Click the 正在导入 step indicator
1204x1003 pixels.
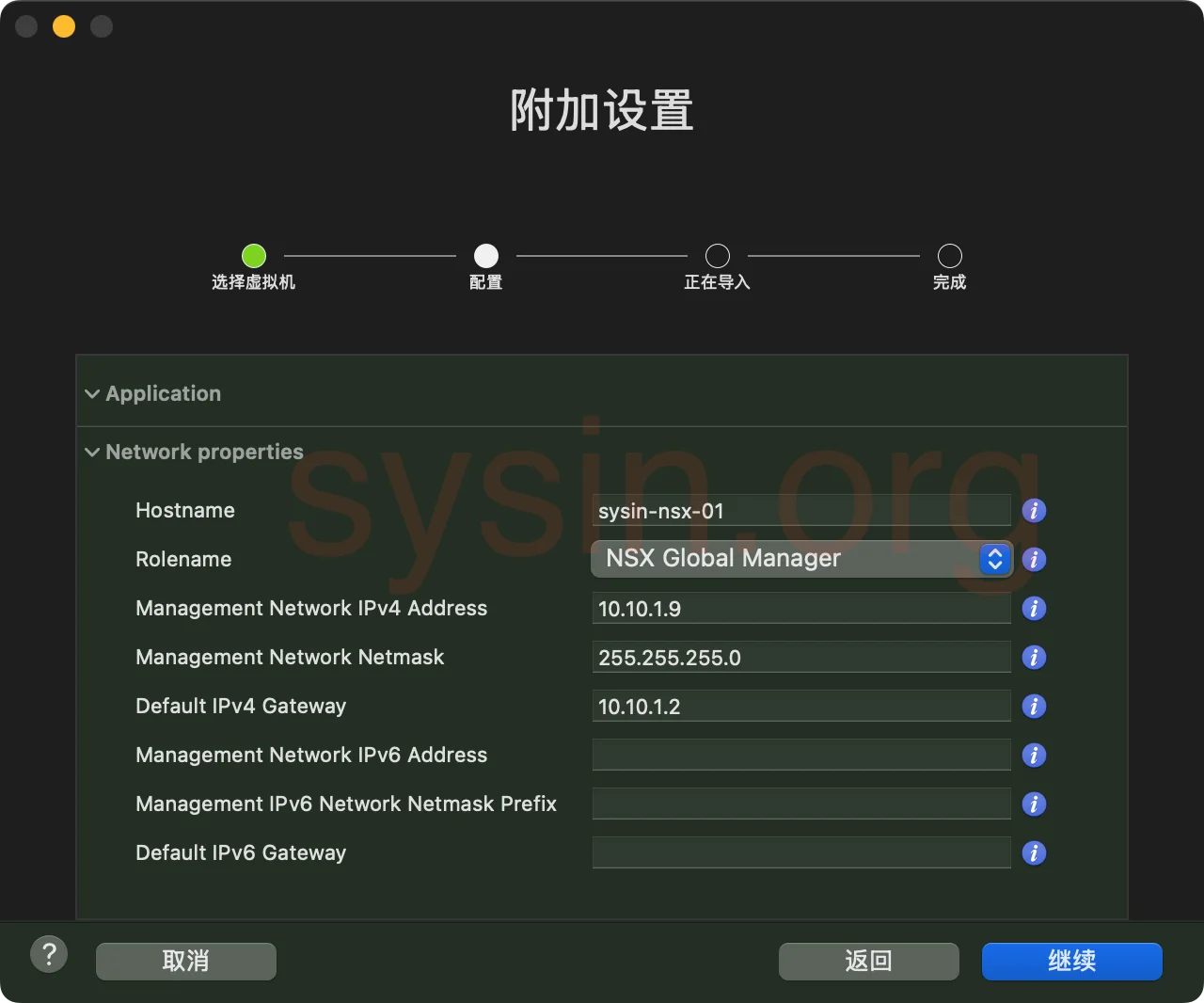718,256
